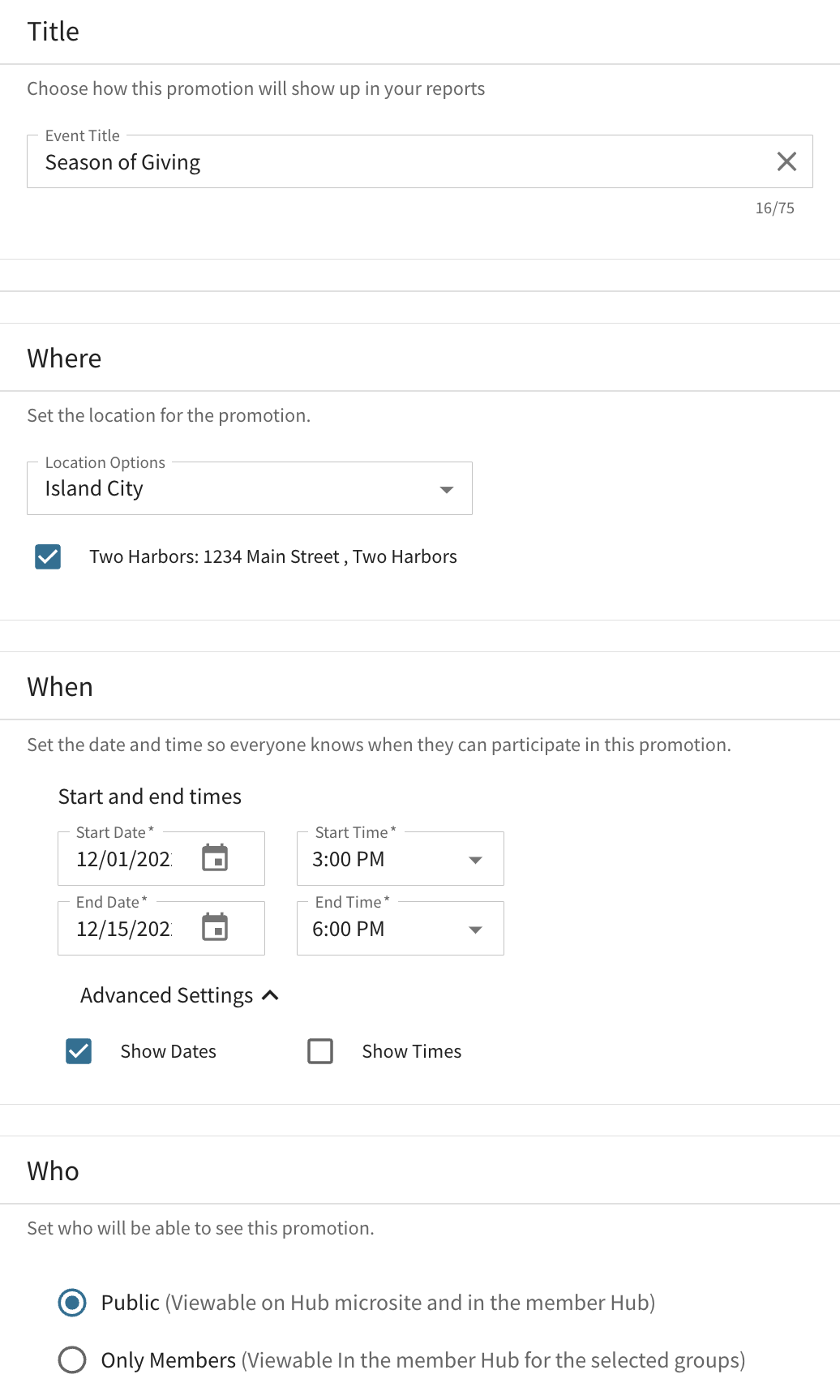Click the Show Dates label text
The image size is (840, 1400).
click(169, 1051)
